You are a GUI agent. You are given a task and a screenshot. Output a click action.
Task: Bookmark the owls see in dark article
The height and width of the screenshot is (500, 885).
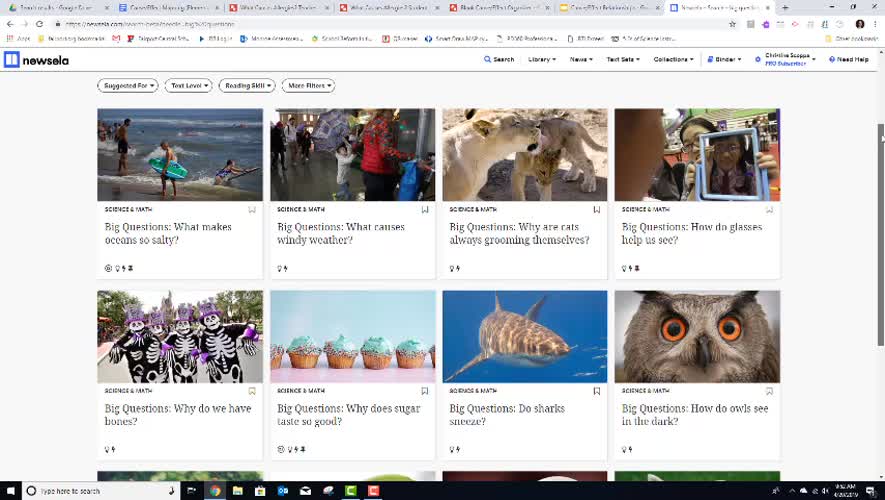click(769, 391)
